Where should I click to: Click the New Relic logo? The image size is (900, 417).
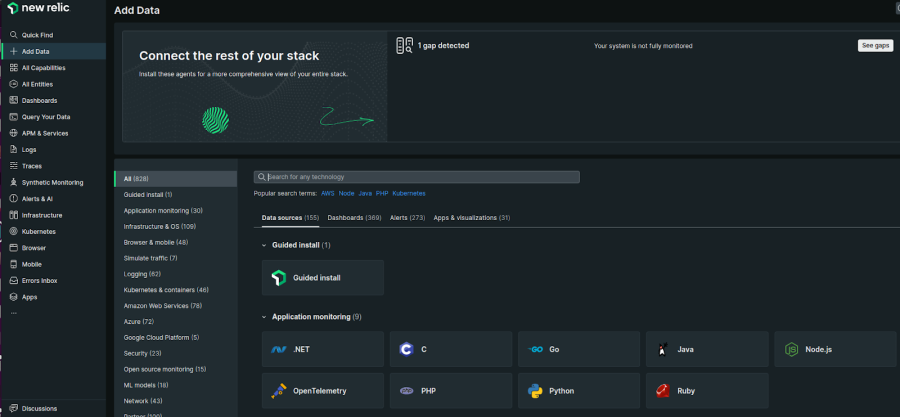click(x=37, y=8)
